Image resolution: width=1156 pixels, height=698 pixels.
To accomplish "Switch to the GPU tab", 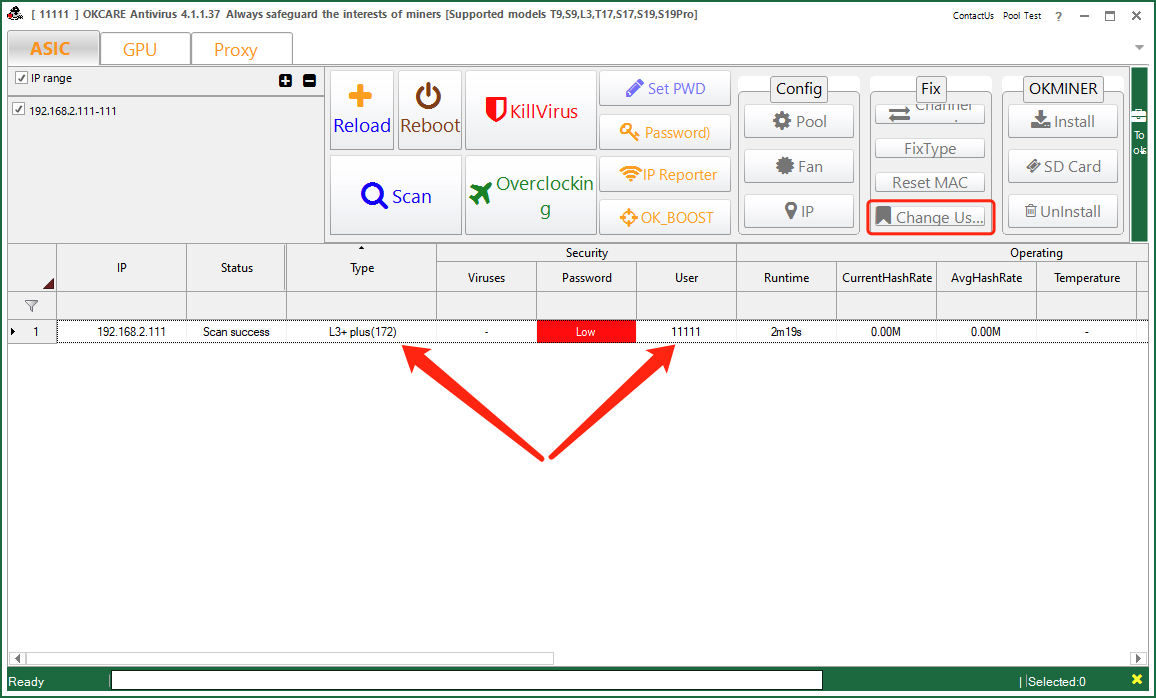I will click(x=140, y=49).
